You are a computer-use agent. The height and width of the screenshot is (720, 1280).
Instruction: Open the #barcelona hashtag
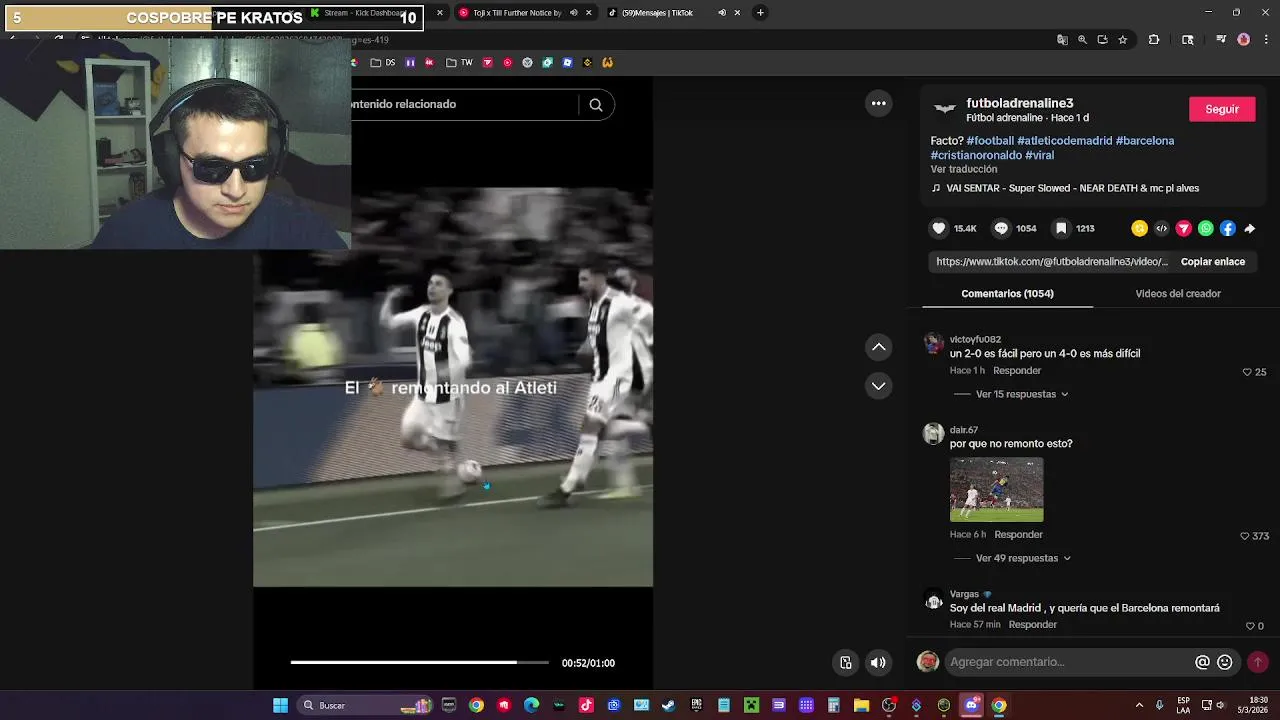1145,141
